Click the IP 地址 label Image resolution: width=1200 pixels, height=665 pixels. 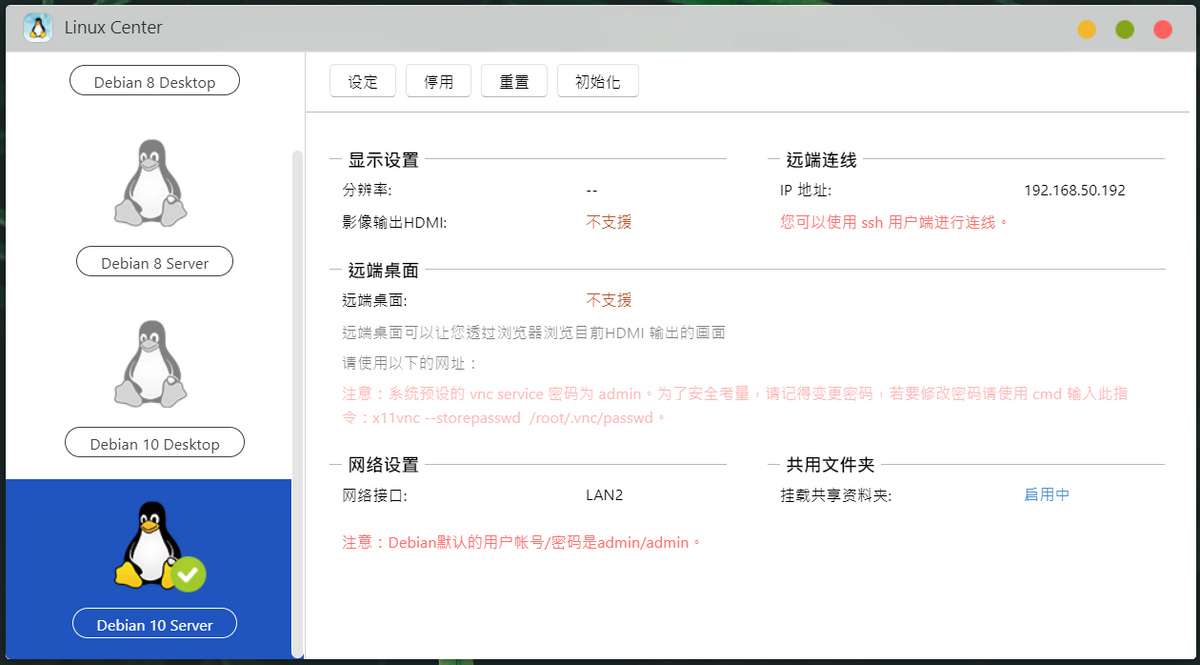806,190
